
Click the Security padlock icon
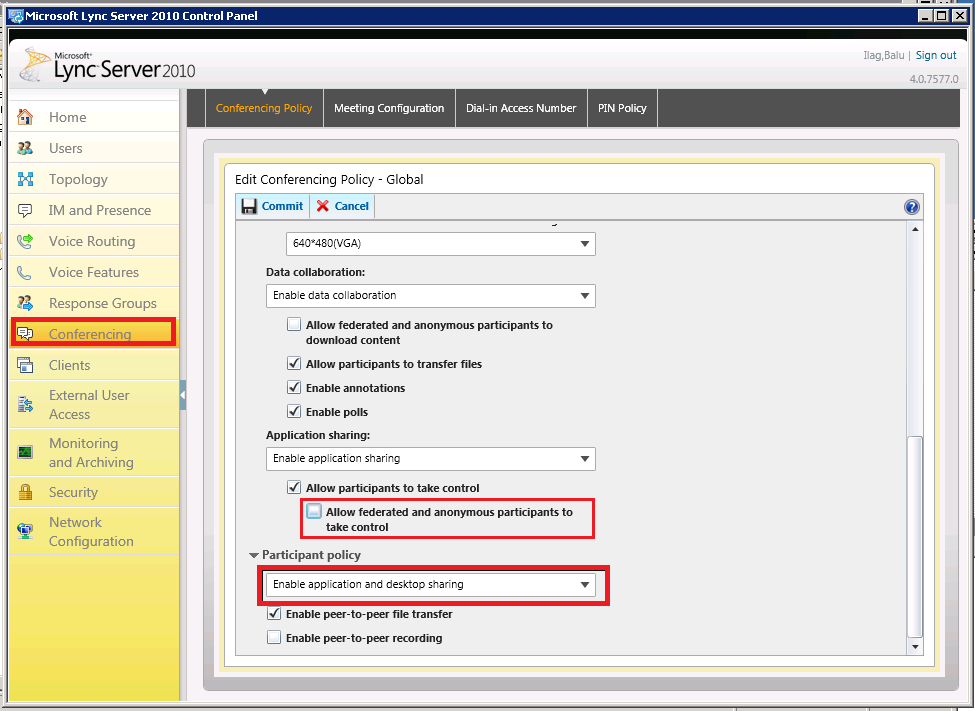click(25, 492)
